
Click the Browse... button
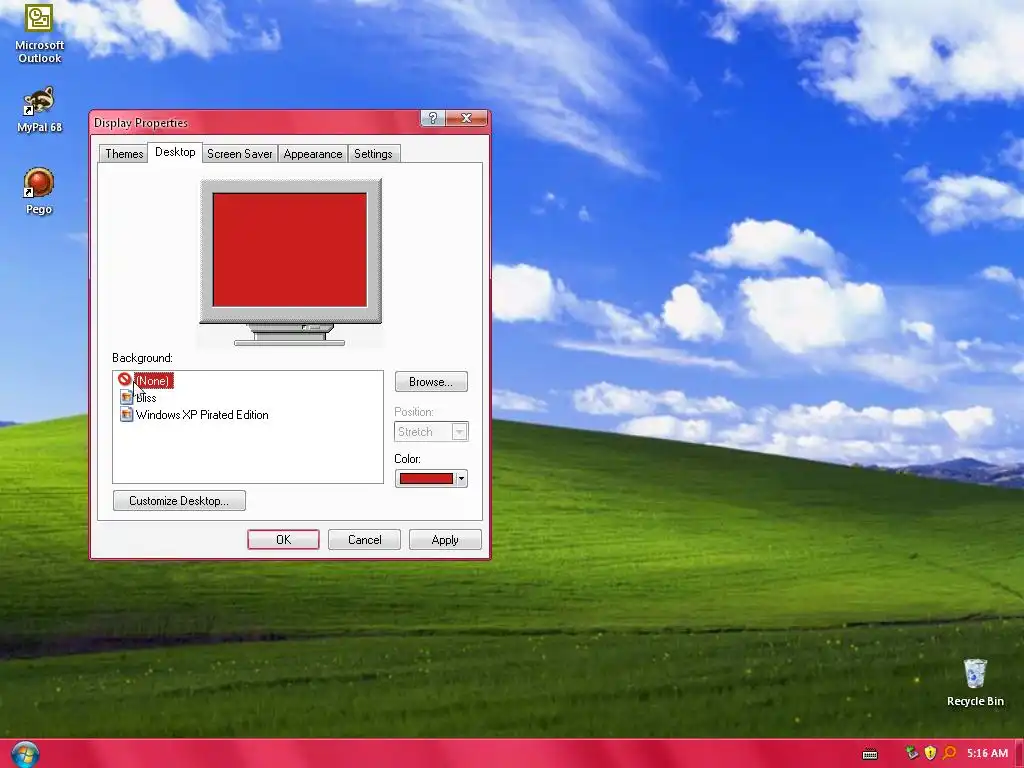[x=431, y=382]
